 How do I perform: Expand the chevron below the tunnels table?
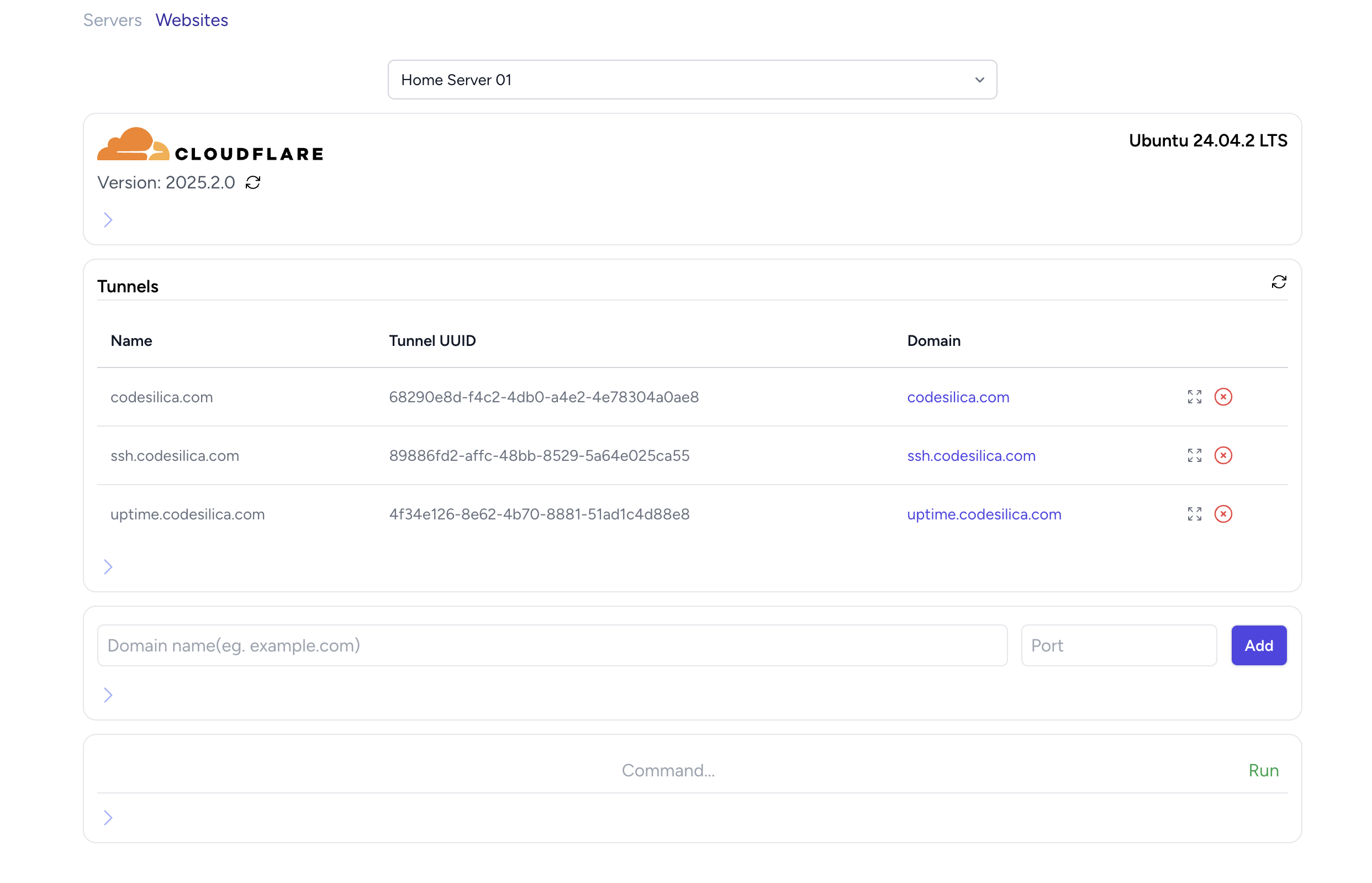[x=108, y=566]
